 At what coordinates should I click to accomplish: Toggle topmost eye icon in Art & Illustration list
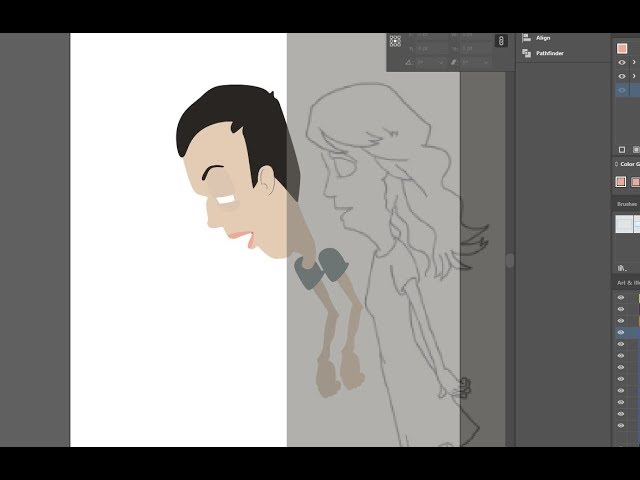[621, 298]
